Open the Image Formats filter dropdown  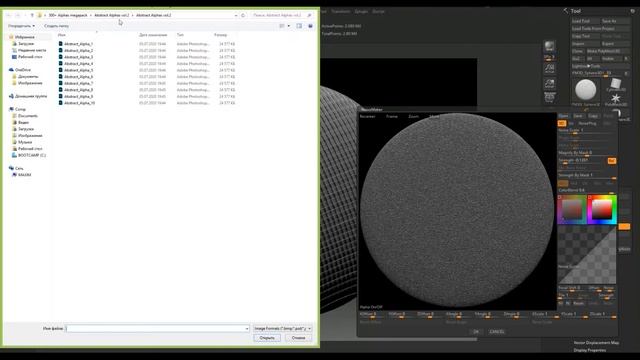click(282, 328)
